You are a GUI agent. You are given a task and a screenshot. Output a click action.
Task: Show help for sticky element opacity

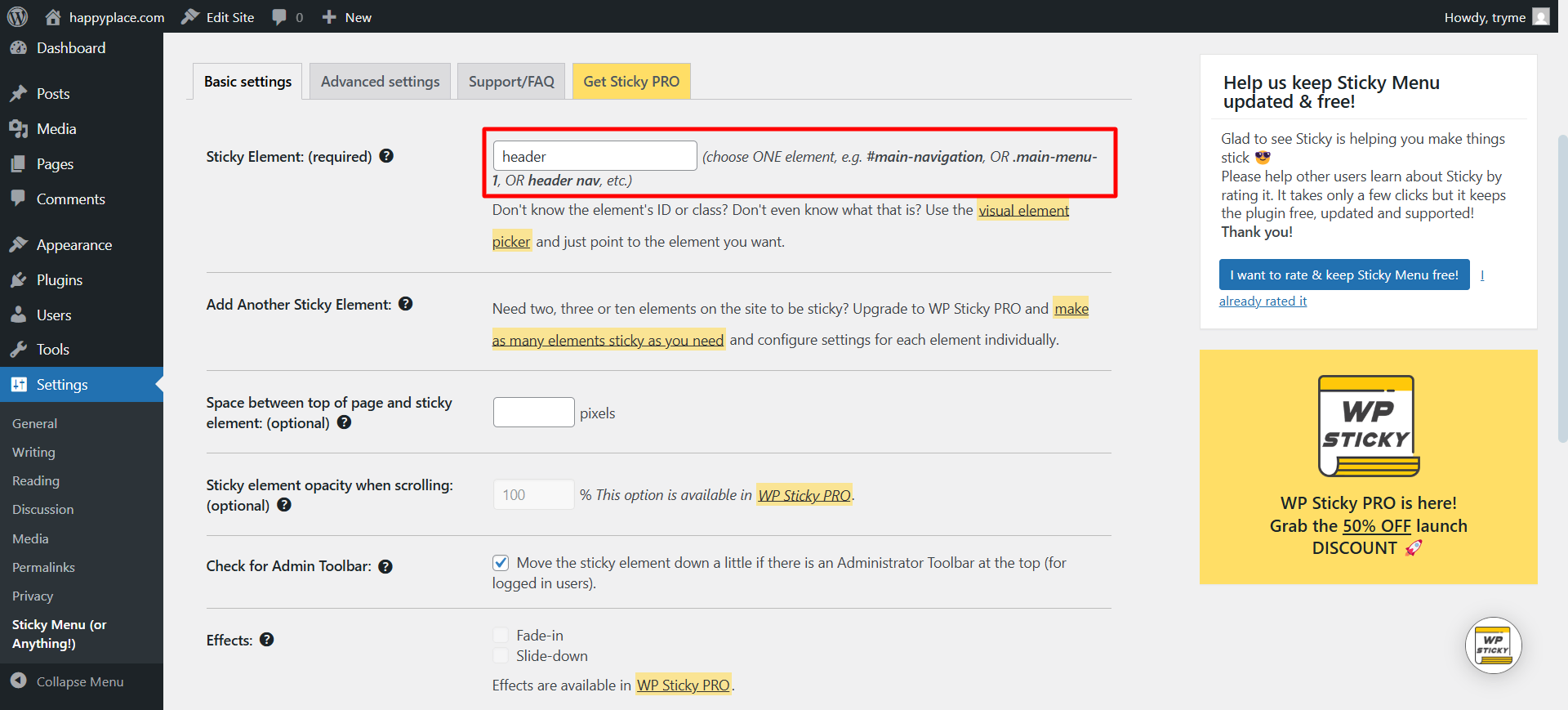[283, 504]
